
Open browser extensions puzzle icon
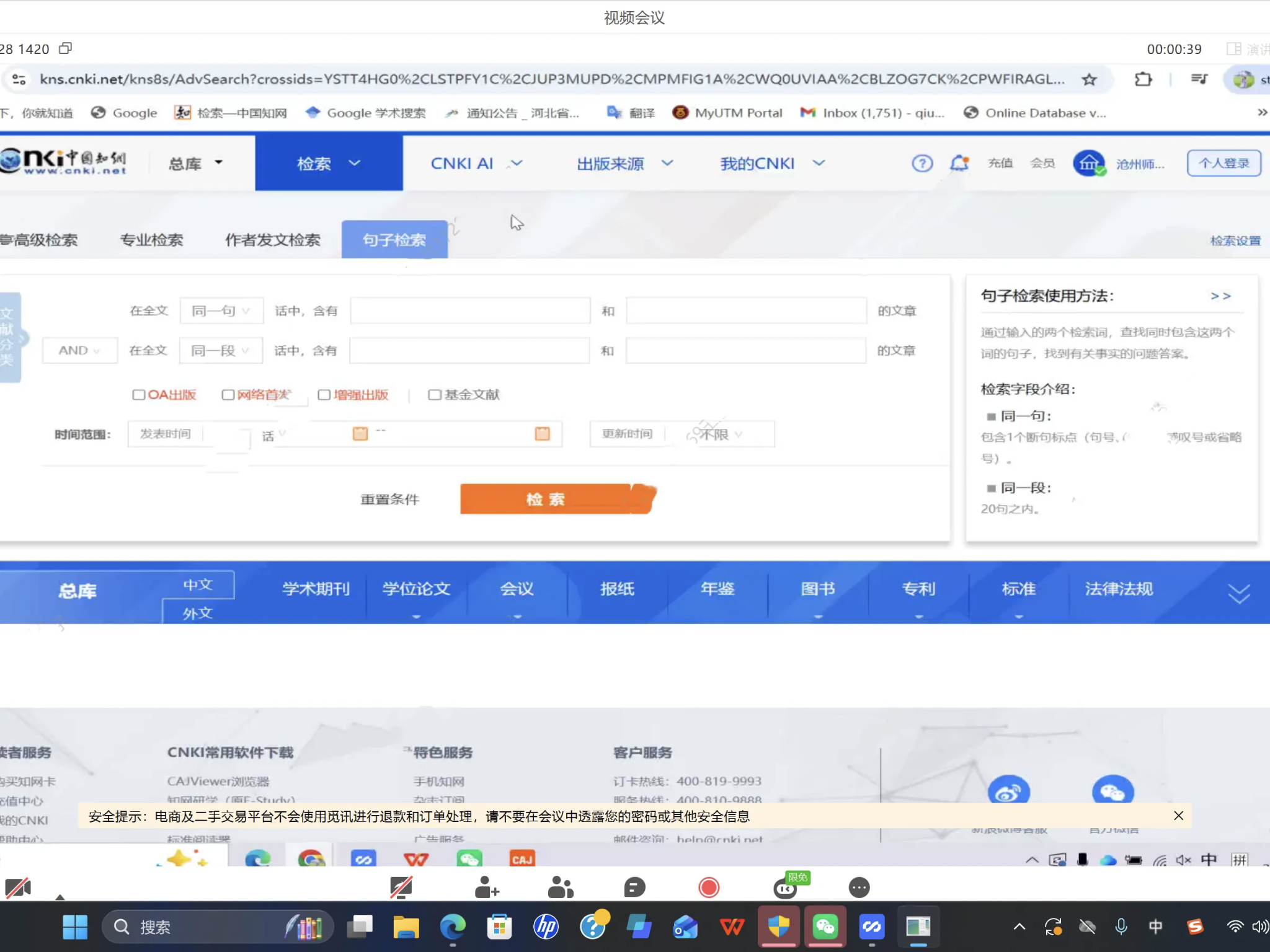click(x=1143, y=79)
